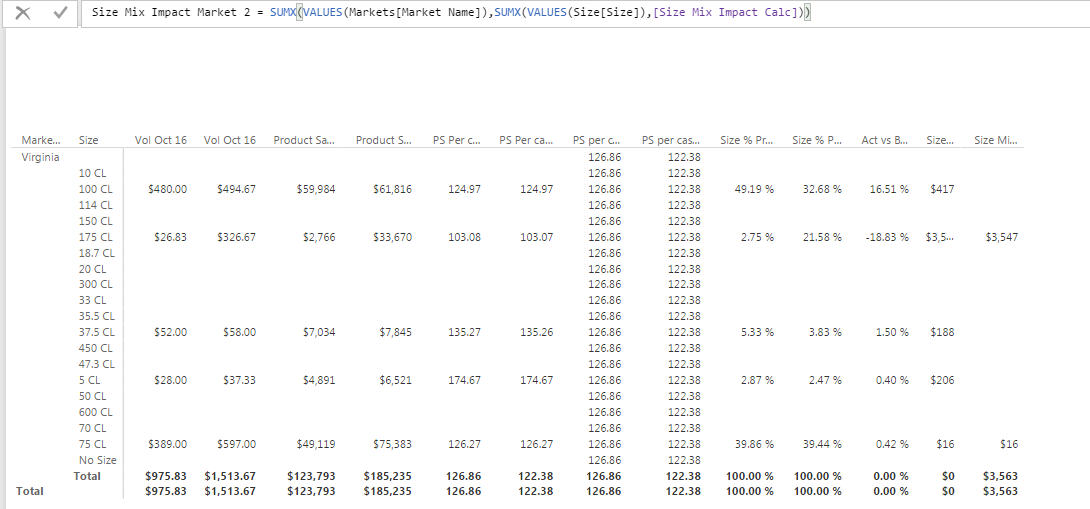1090x509 pixels.
Task: Select the 37.5 CL size row
Action: [x=97, y=332]
